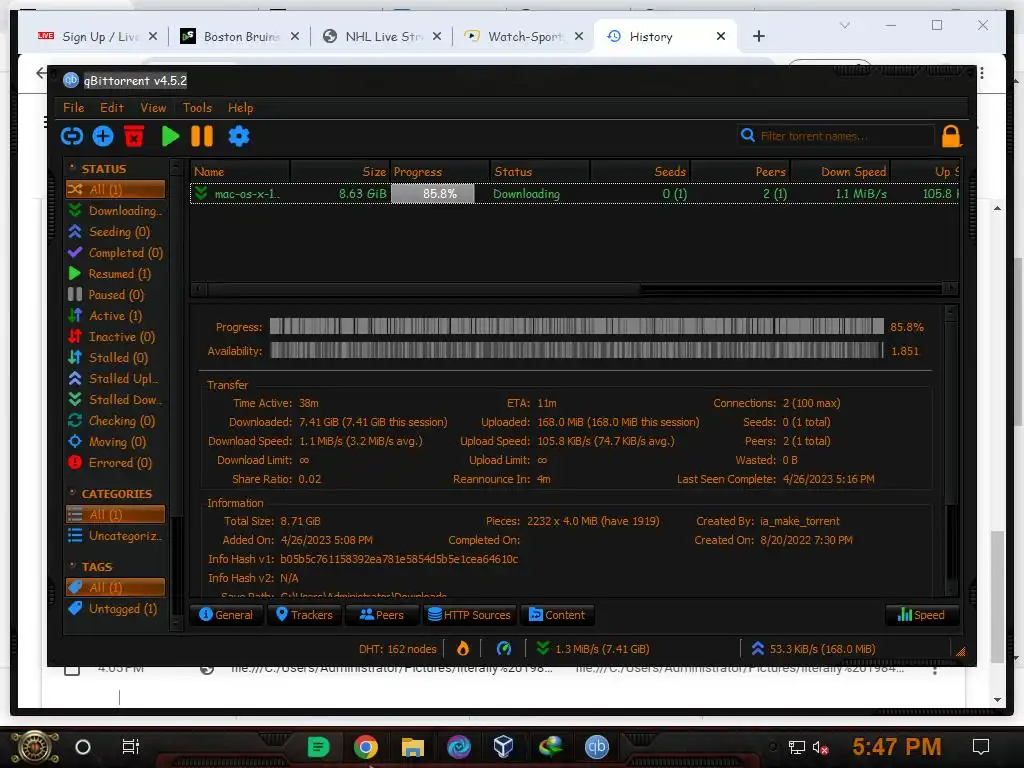1024x768 pixels.
Task: Switch to the Peers tab
Action: pos(381,615)
